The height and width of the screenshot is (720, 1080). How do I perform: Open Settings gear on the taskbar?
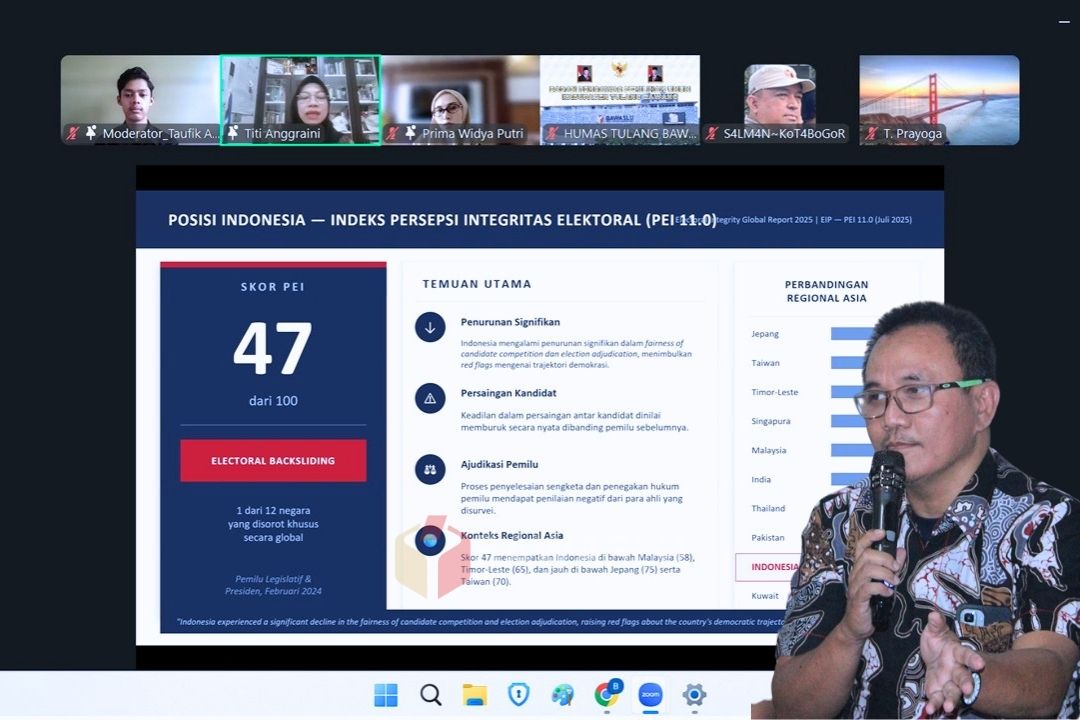tap(694, 695)
